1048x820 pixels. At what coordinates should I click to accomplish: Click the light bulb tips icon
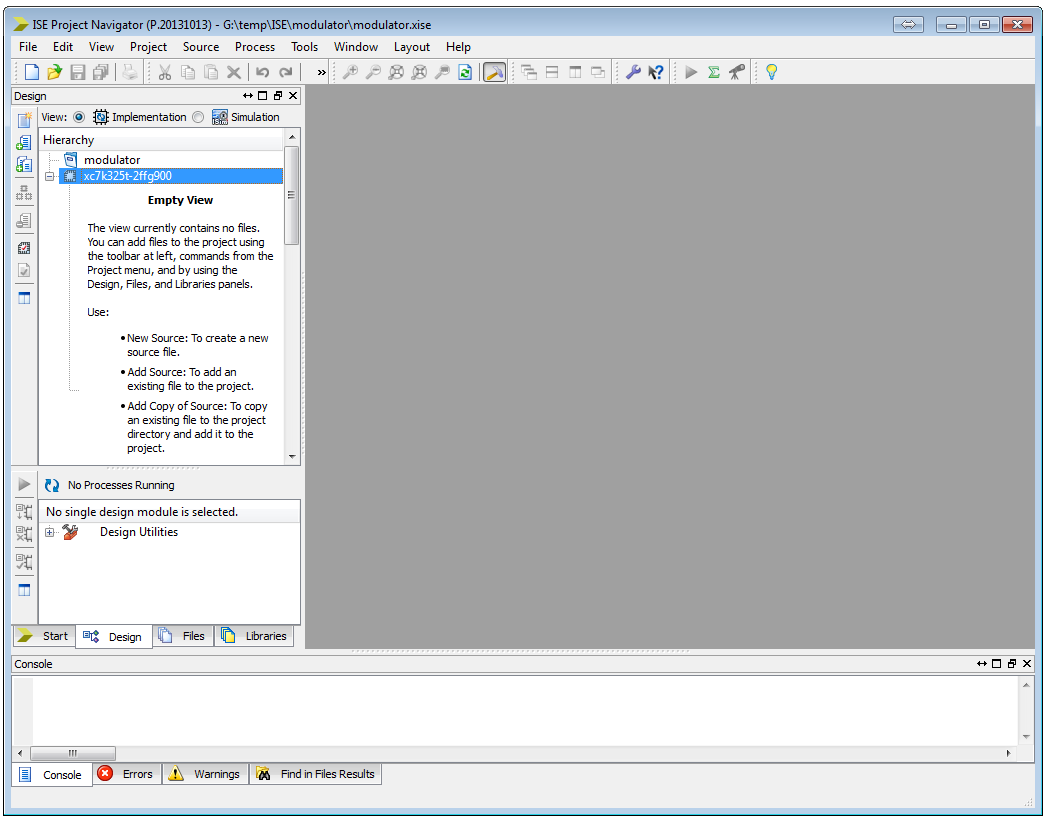pos(771,72)
